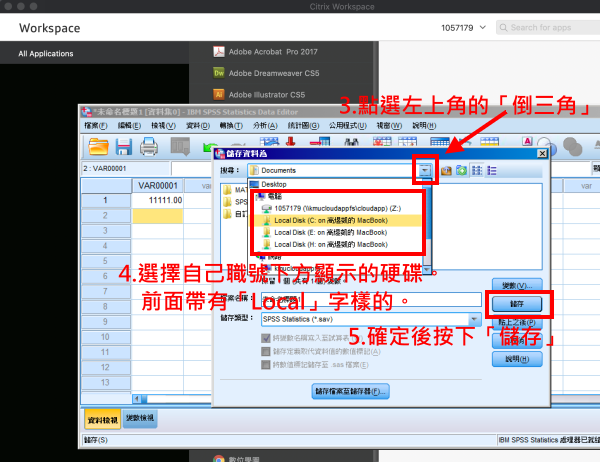Click the bottom scroll arrow of location list
600x462 pixels.
tap(427, 269)
